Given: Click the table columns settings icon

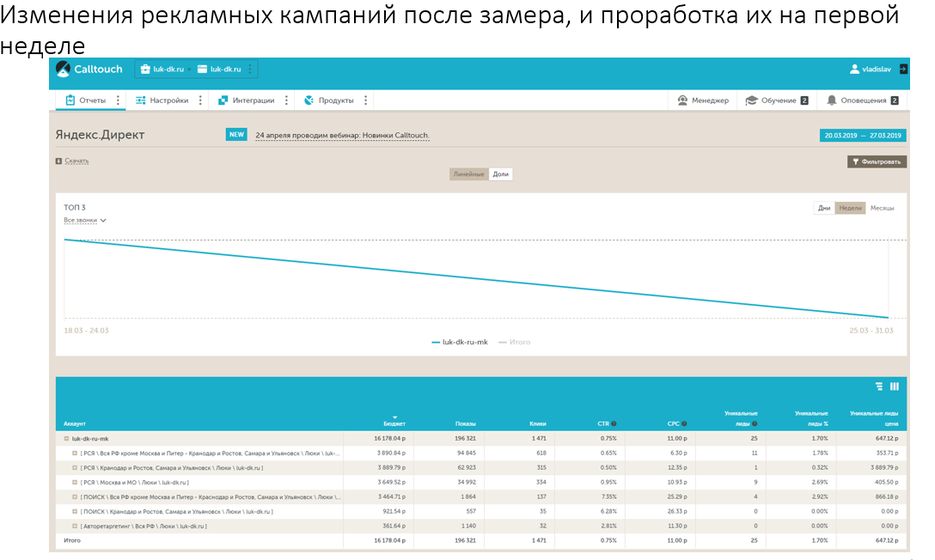Looking at the screenshot, I should (x=894, y=386).
